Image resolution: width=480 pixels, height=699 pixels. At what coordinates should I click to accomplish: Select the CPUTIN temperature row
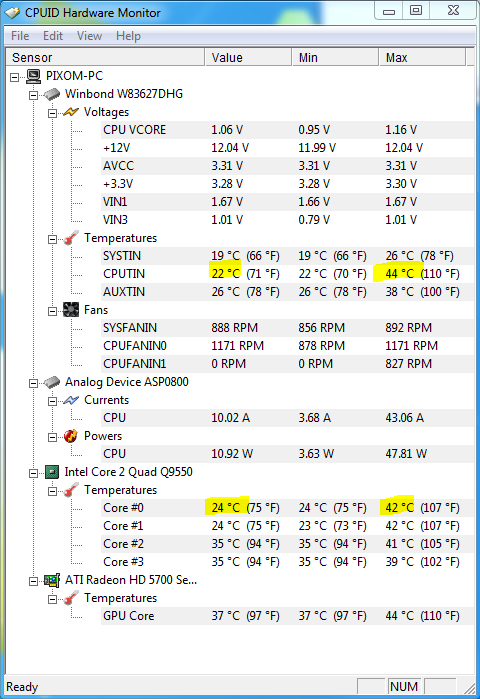coord(287,274)
